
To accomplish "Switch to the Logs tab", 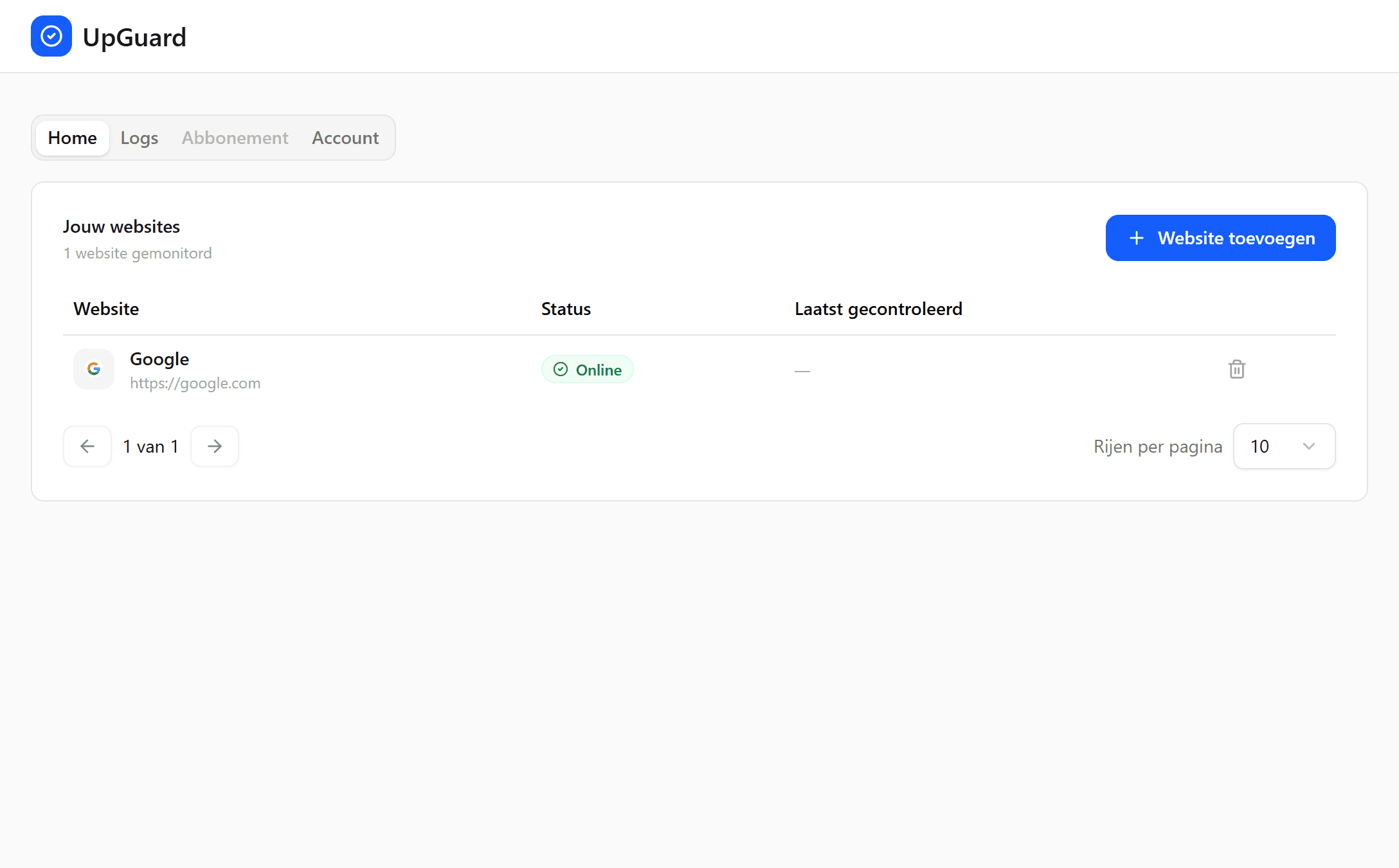I will tap(139, 138).
